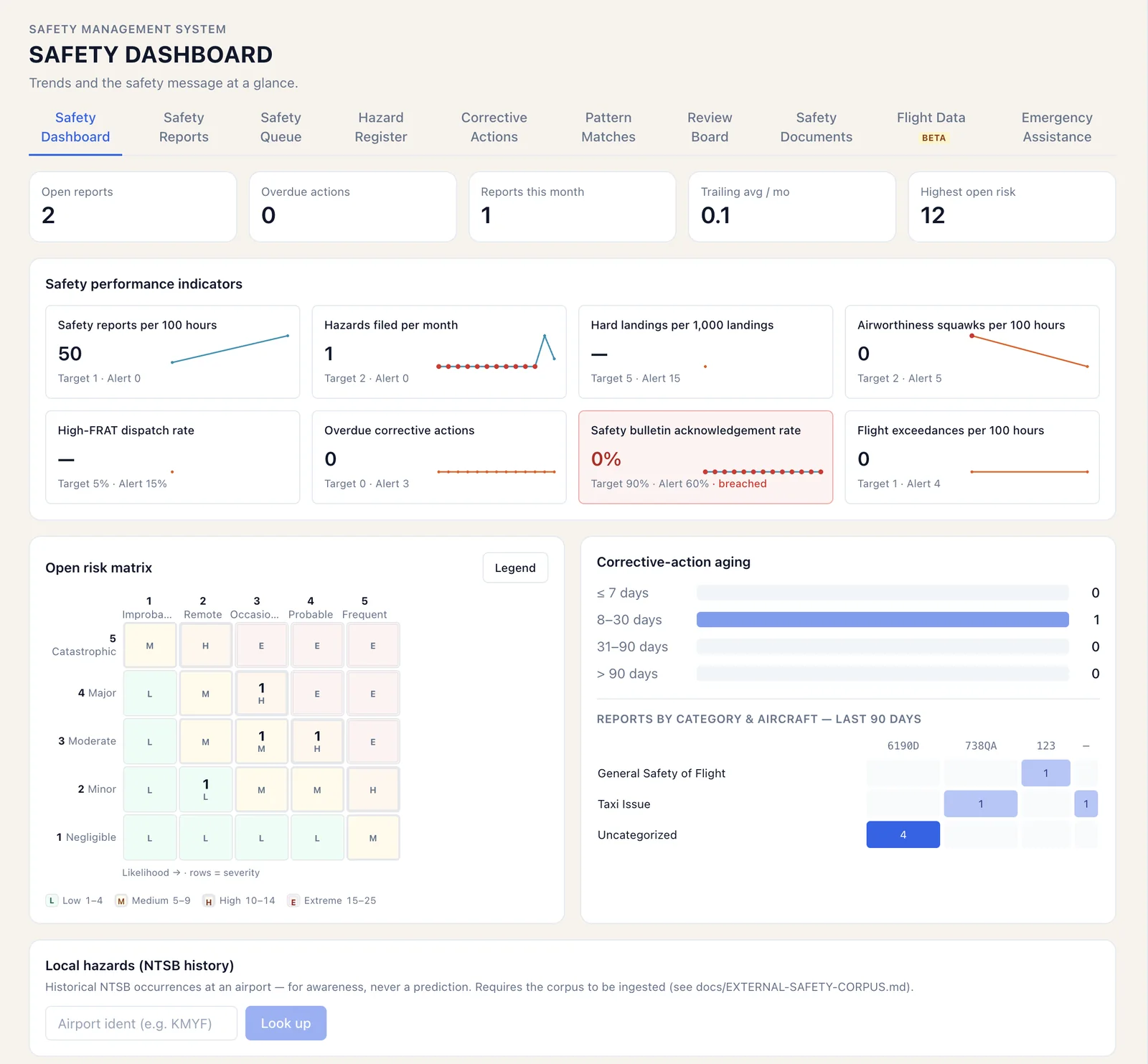The height and width of the screenshot is (1064, 1148).
Task: Click the Look up button
Action: (x=286, y=1023)
